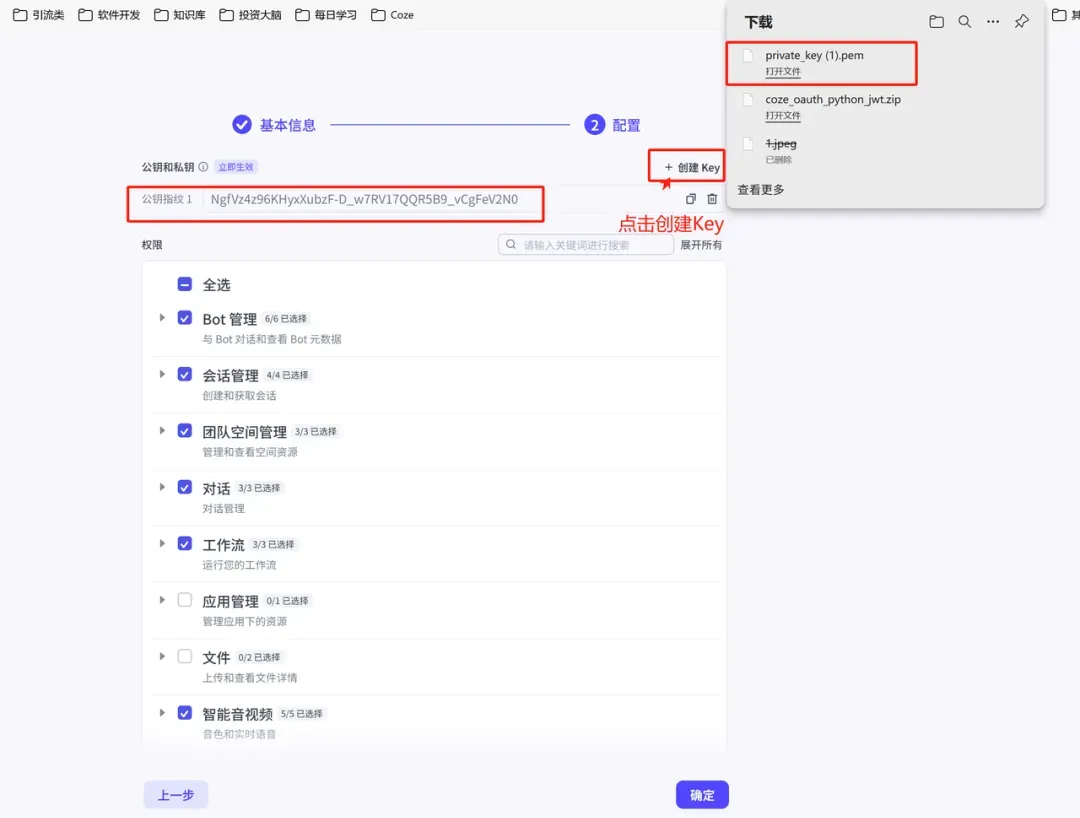Copy the public key fingerprint
Viewport: 1080px width, 818px height.
point(690,199)
